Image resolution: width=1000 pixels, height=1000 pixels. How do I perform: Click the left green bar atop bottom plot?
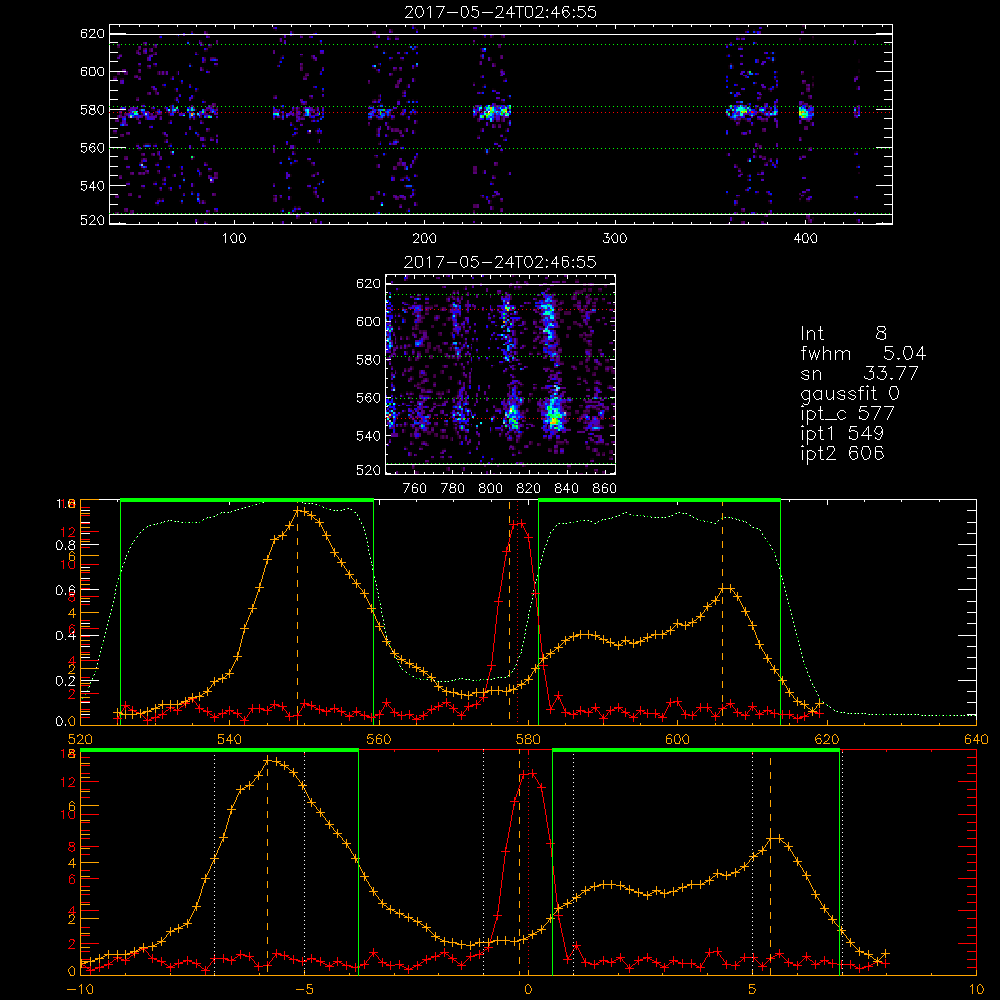tap(219, 751)
